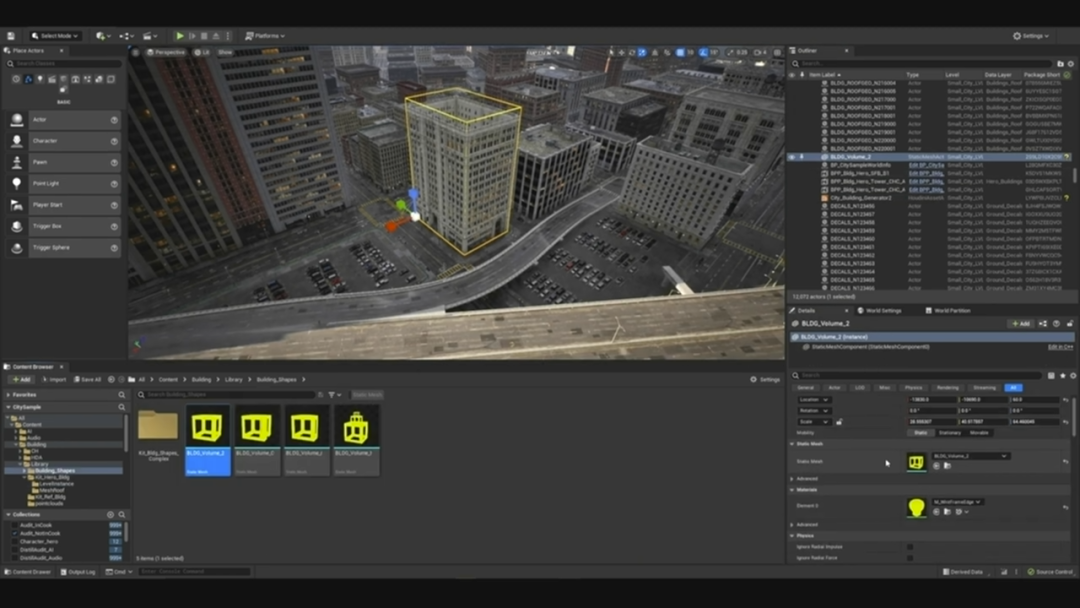Click the Add button in Details panel
1080x608 pixels.
[1020, 324]
